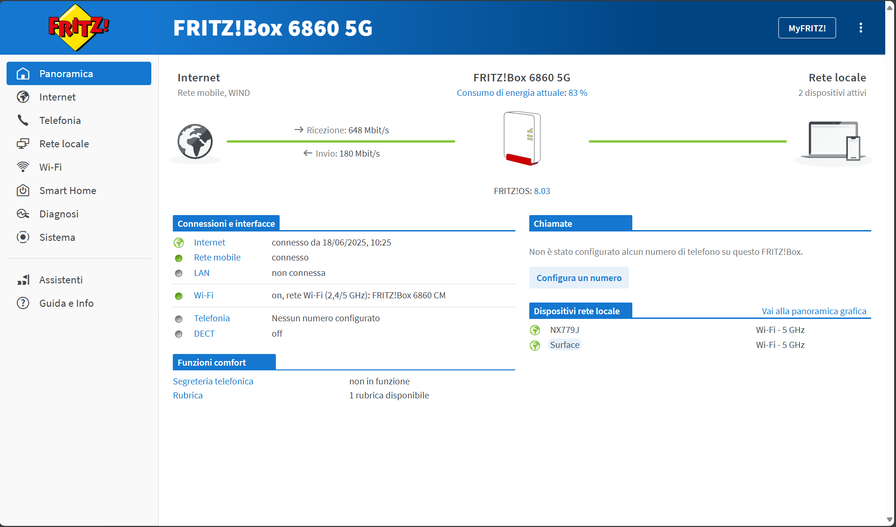Open the Rubrica link
The width and height of the screenshot is (896, 527).
(x=187, y=396)
